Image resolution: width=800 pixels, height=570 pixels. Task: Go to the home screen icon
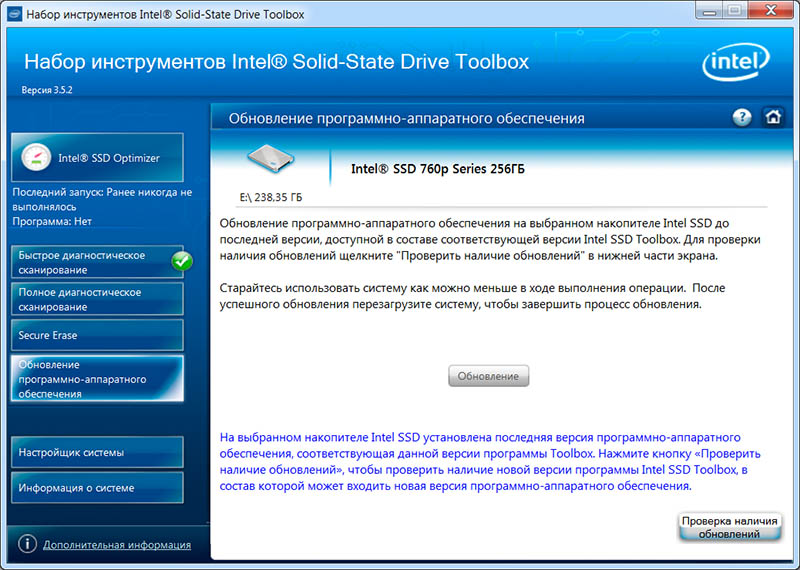pyautogui.click(x=773, y=117)
